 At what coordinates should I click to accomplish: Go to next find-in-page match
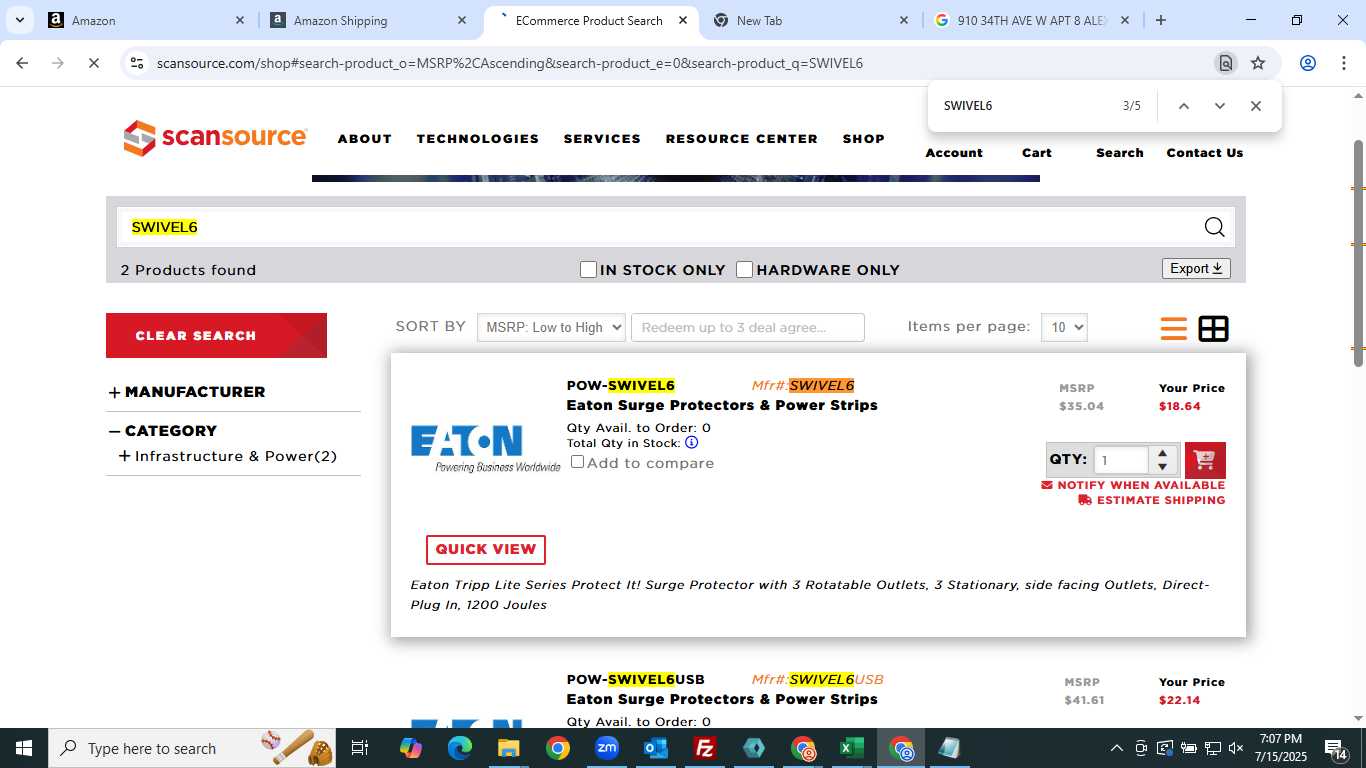tap(1219, 106)
